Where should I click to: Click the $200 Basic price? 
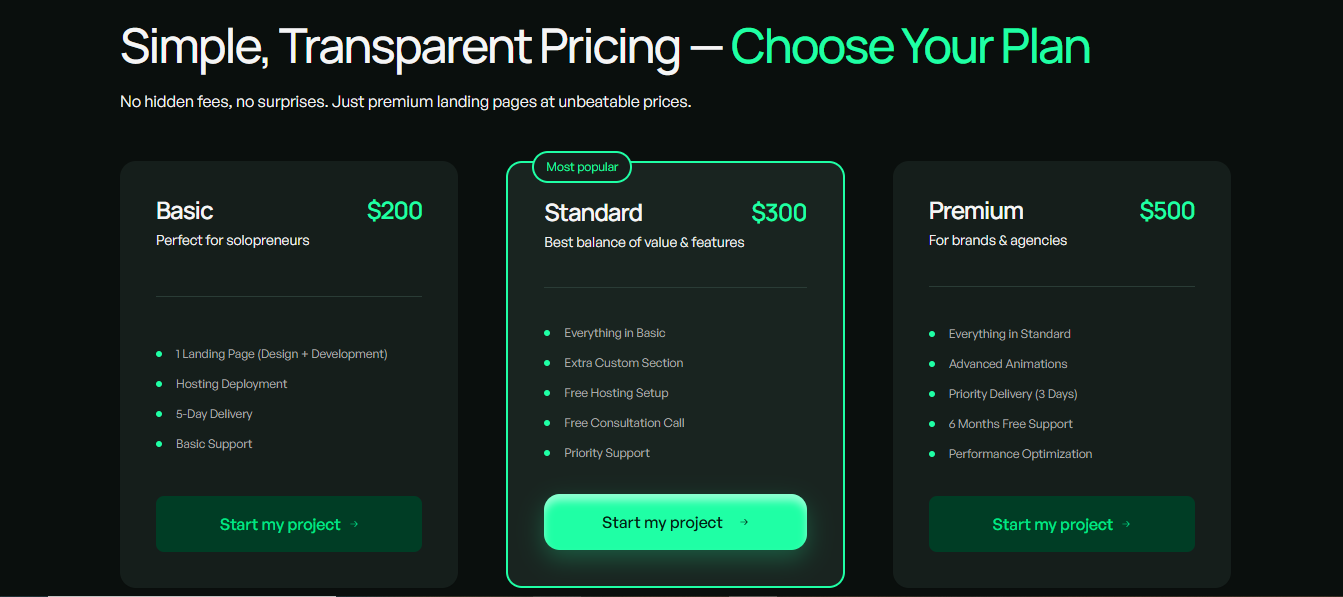click(x=395, y=211)
